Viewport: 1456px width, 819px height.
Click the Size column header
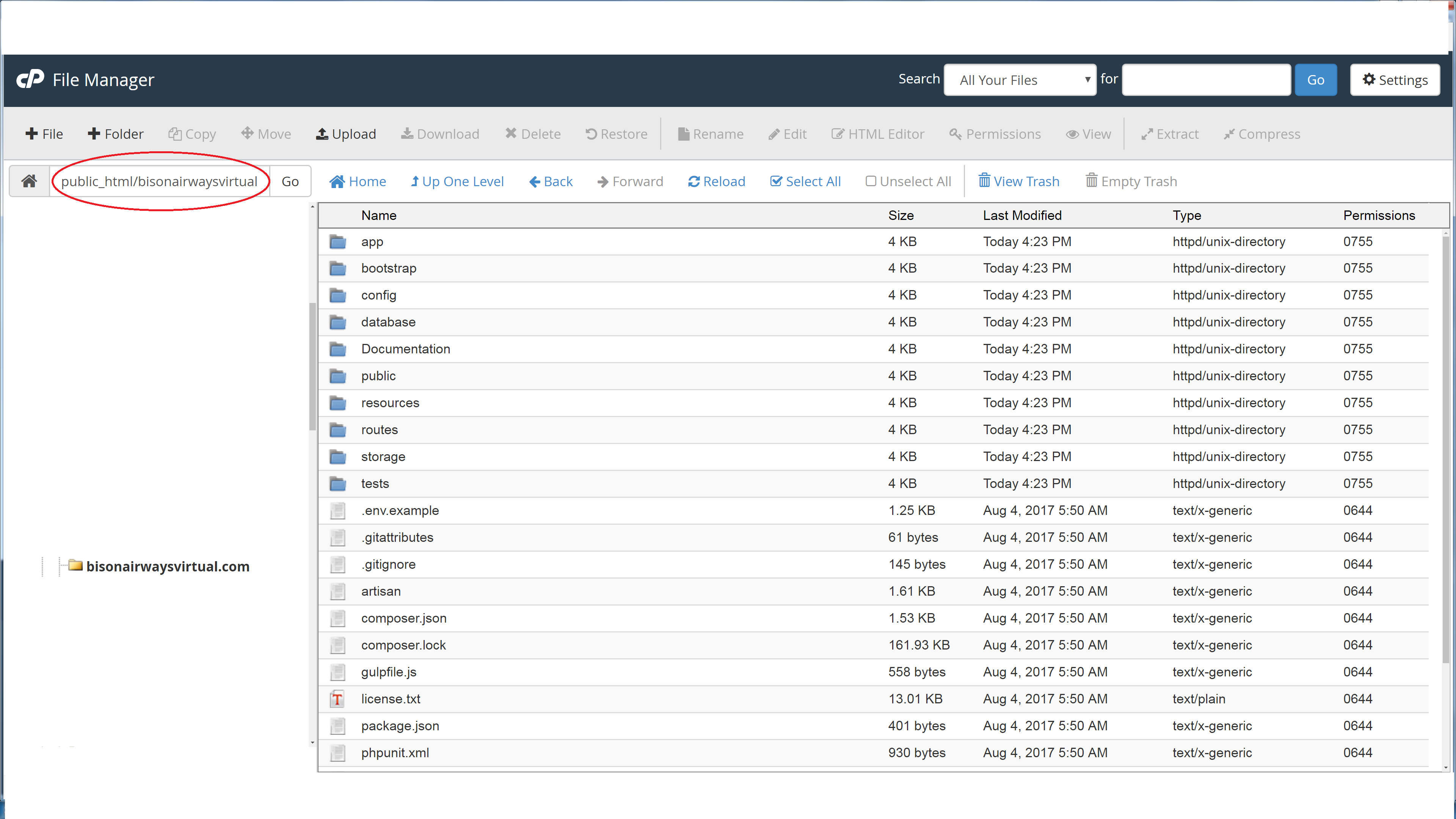pos(901,215)
